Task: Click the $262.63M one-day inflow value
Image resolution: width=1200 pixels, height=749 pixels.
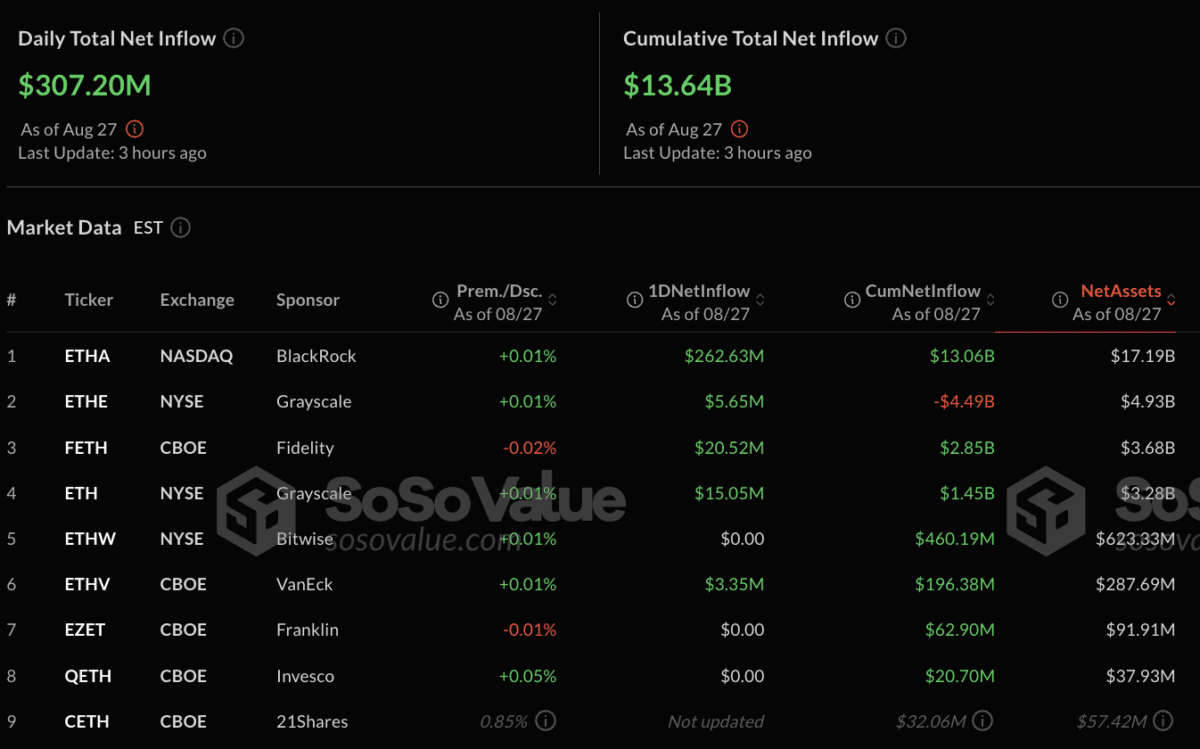Action: point(725,356)
